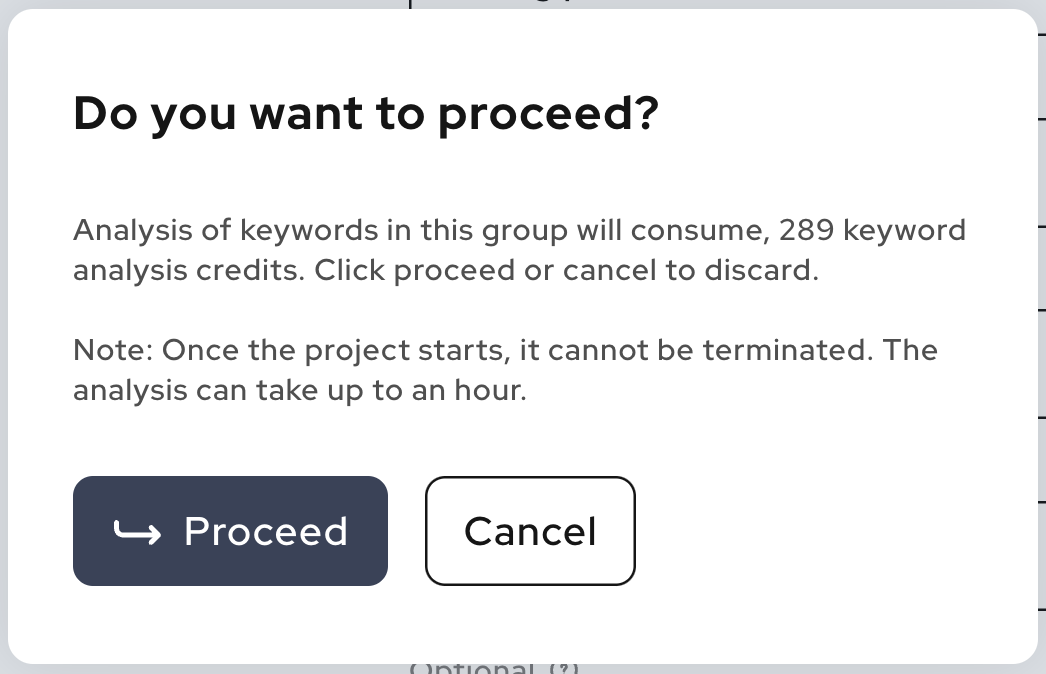Screen dimensions: 1046x674
Task: Click the dimmed backdrop right of dialog
Action: 1043,334
